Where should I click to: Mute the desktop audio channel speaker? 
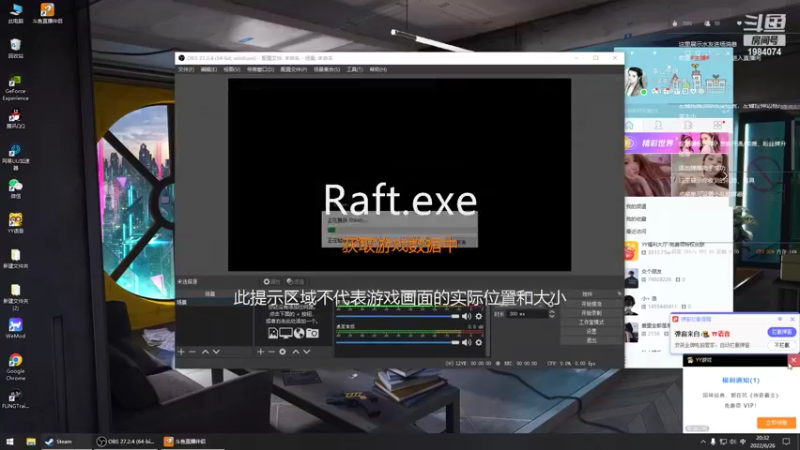pyautogui.click(x=466, y=342)
